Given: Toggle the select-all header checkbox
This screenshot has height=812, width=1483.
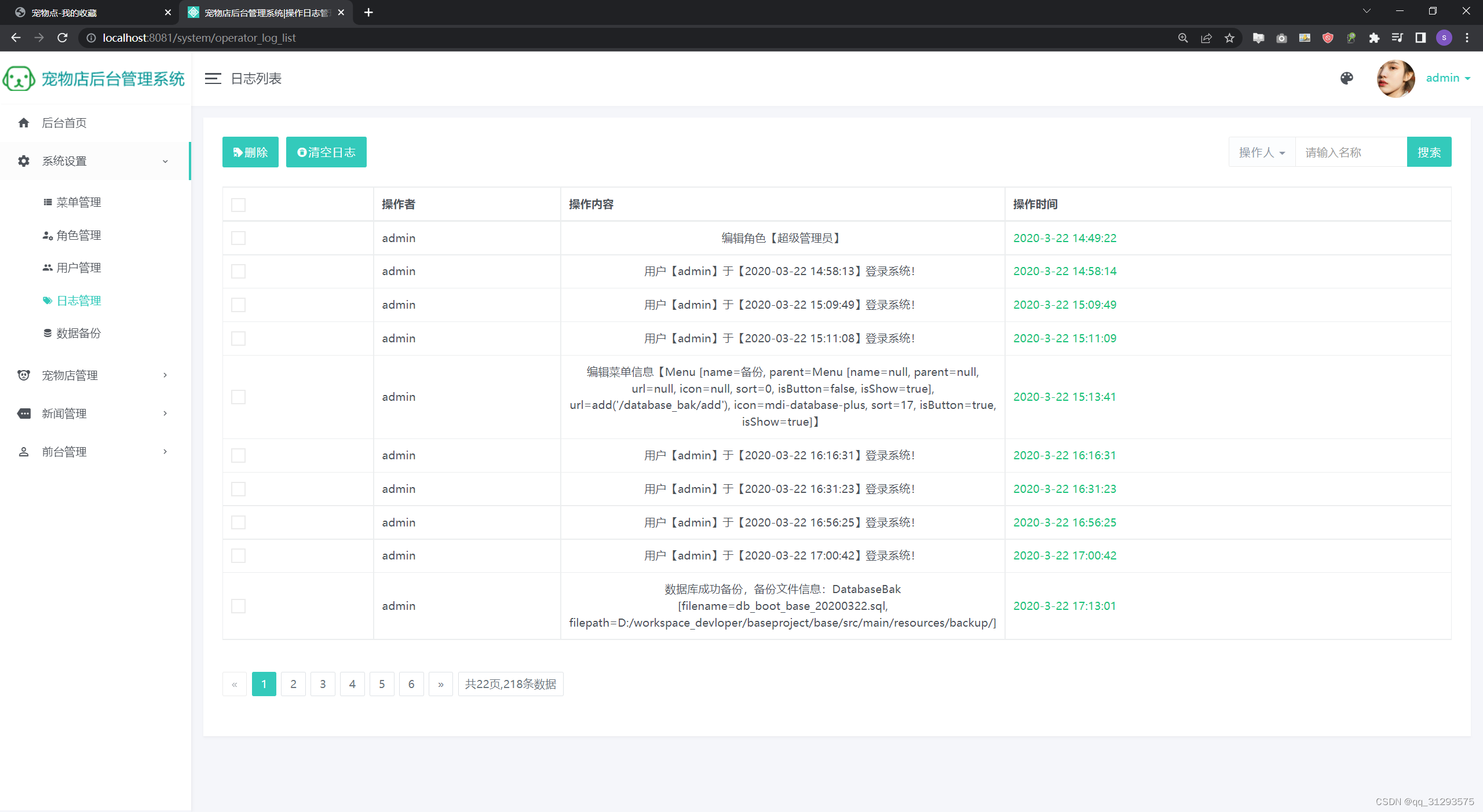Looking at the screenshot, I should [238, 204].
